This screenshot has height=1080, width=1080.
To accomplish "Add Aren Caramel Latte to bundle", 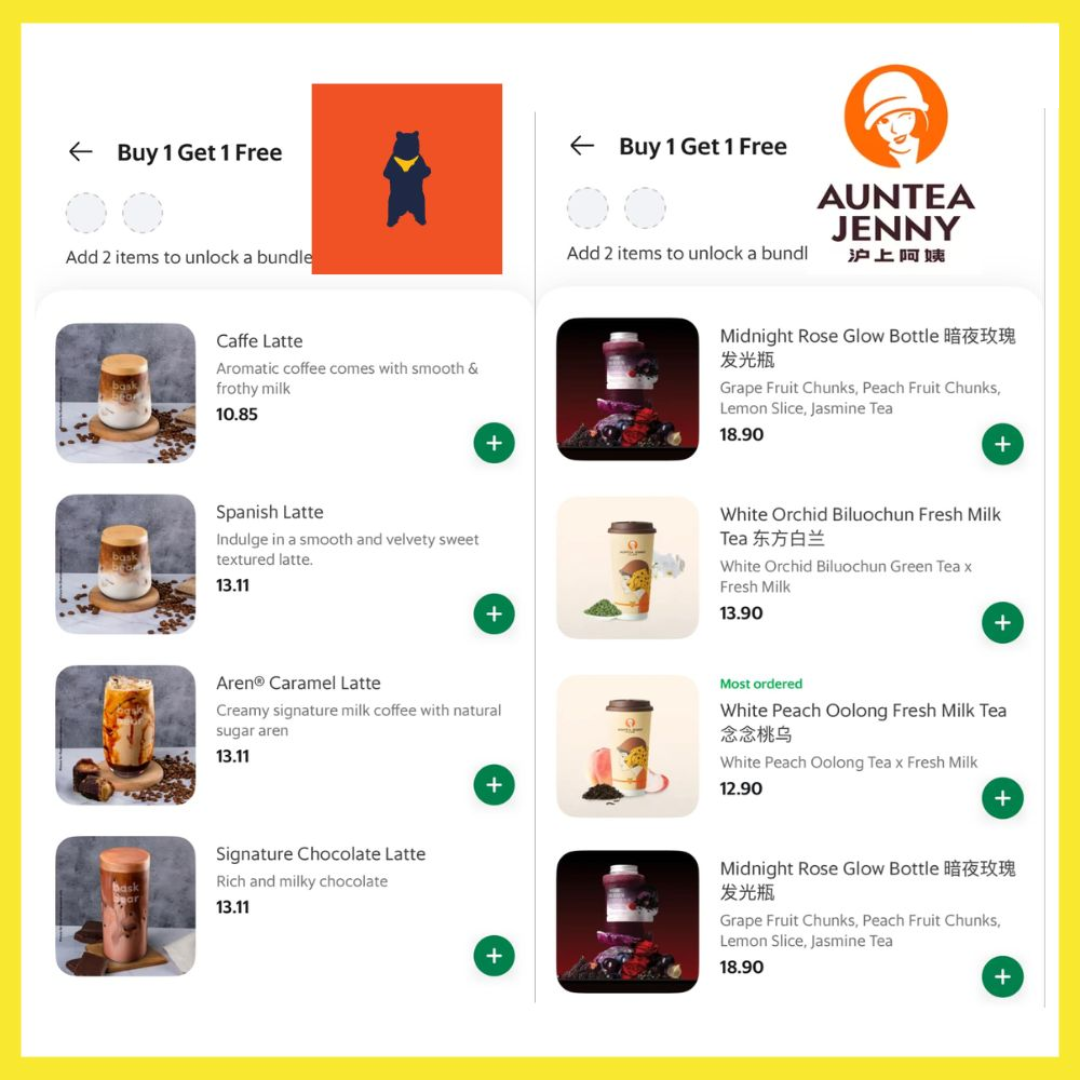I will click(x=494, y=785).
